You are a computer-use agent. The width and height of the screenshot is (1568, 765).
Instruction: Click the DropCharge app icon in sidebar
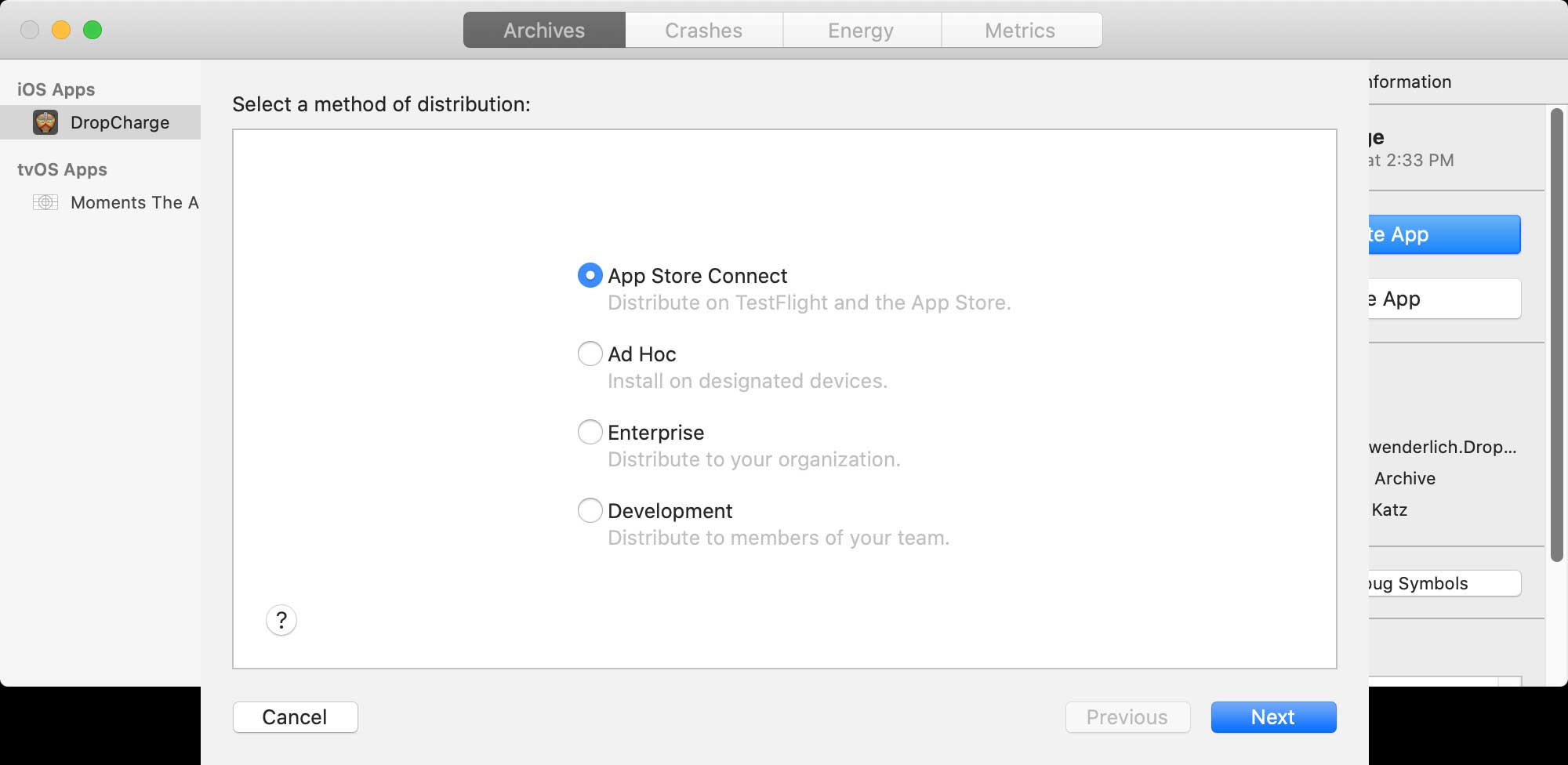(46, 122)
